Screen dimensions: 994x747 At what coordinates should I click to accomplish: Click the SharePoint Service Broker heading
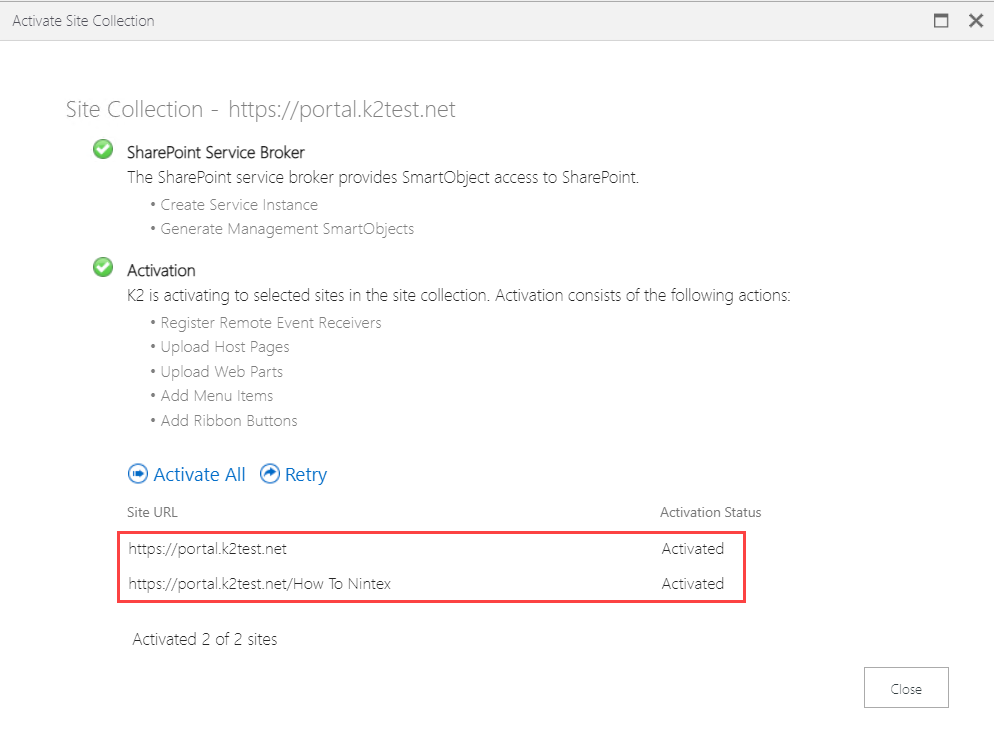pyautogui.click(x=216, y=153)
